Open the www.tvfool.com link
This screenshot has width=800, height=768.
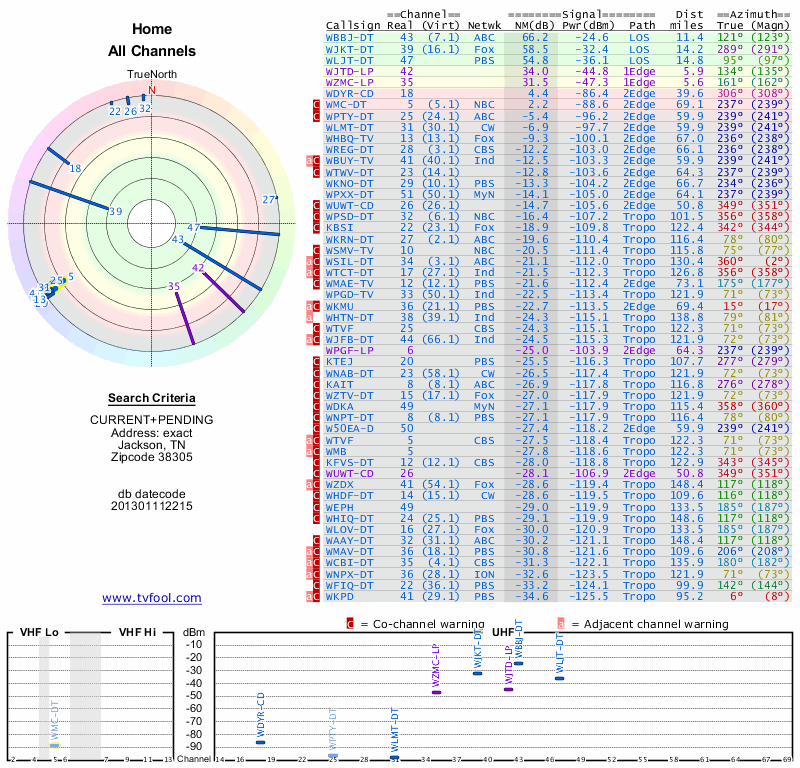coord(152,598)
